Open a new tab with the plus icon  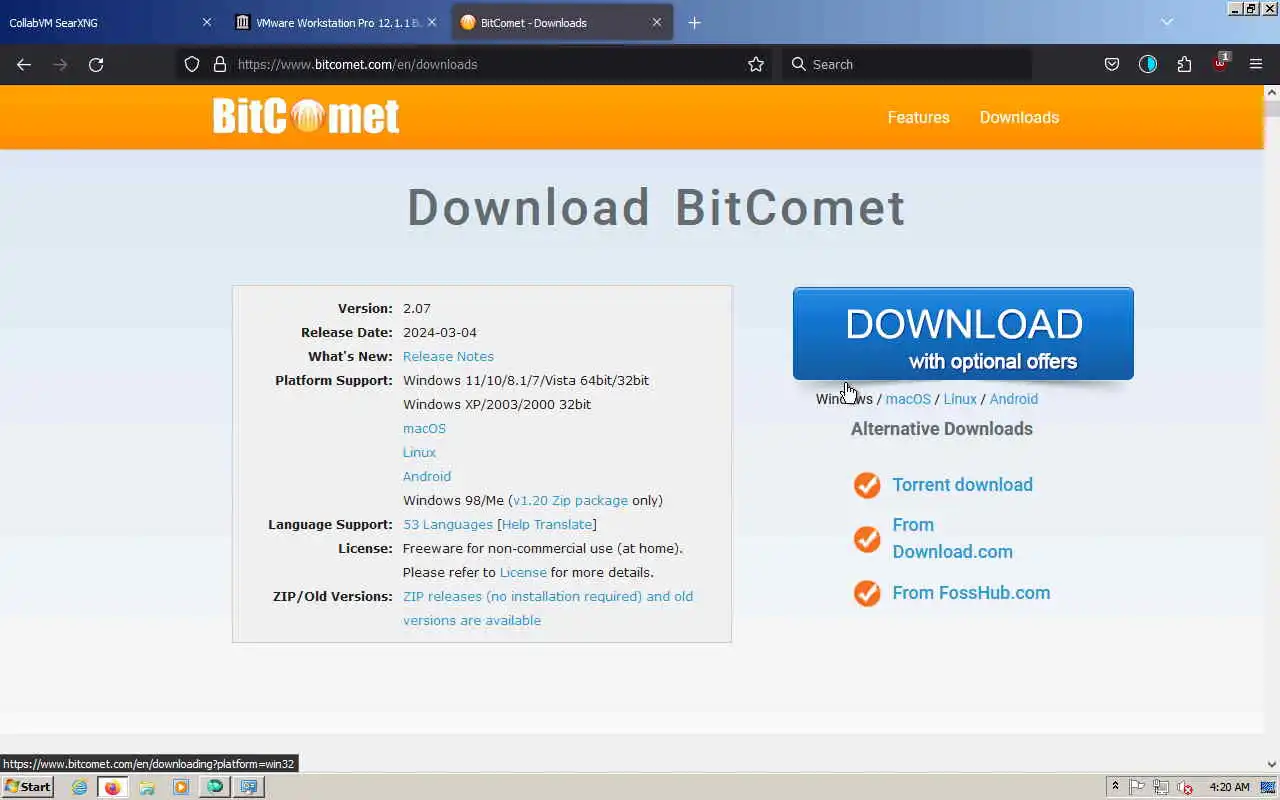point(694,22)
